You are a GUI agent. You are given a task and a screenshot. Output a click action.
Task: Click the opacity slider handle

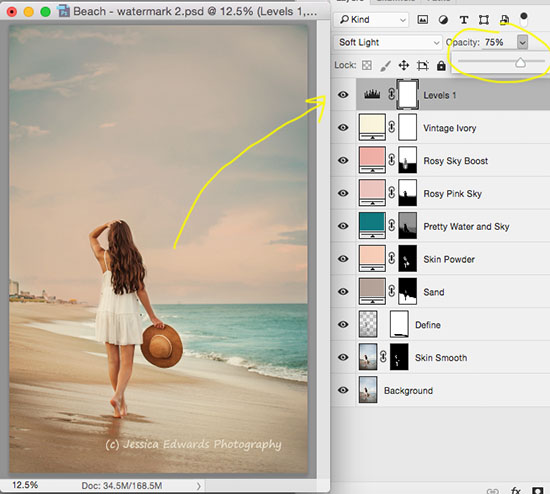(521, 63)
